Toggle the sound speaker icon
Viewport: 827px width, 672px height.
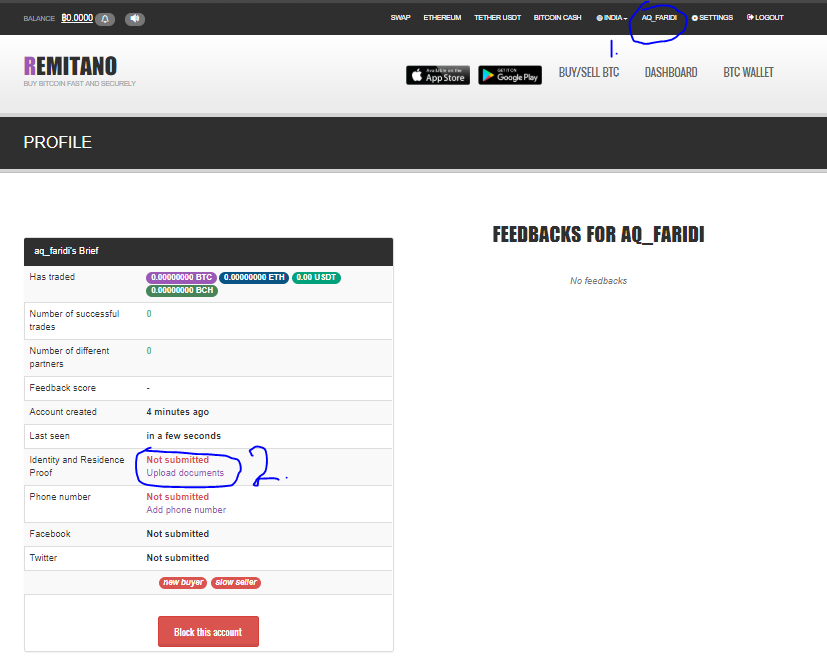pos(135,19)
